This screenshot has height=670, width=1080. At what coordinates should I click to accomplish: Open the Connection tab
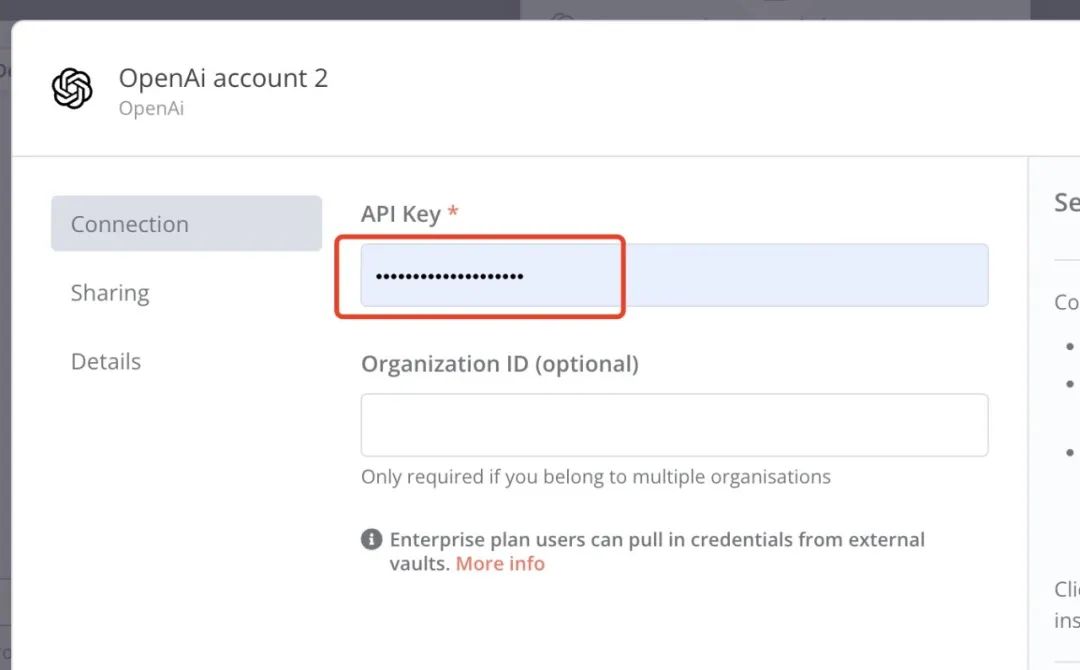pos(186,224)
